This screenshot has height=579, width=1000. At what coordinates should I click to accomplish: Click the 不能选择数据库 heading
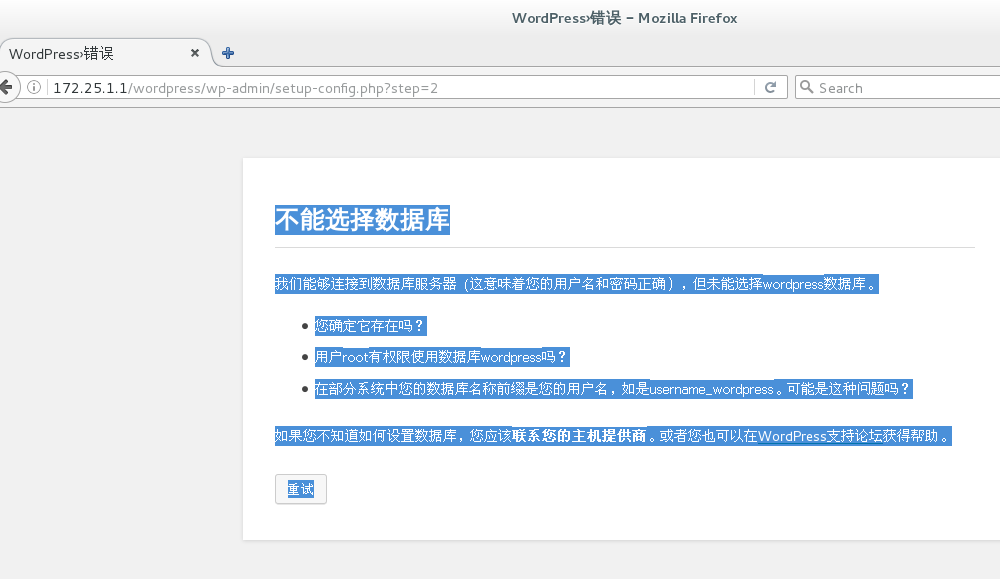coord(362,220)
